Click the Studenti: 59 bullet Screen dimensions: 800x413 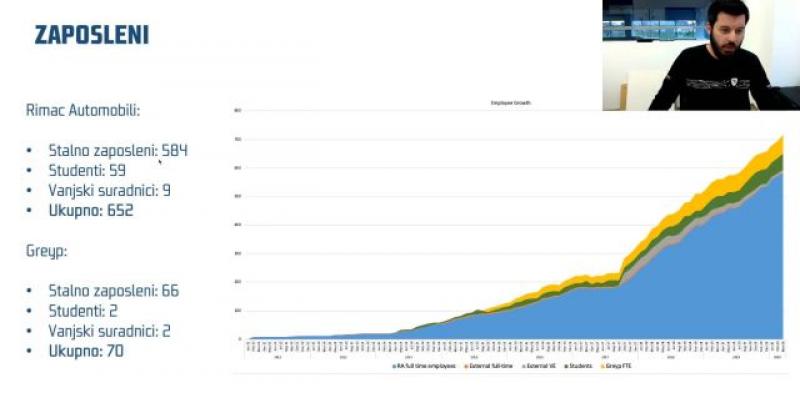[x=87, y=171]
